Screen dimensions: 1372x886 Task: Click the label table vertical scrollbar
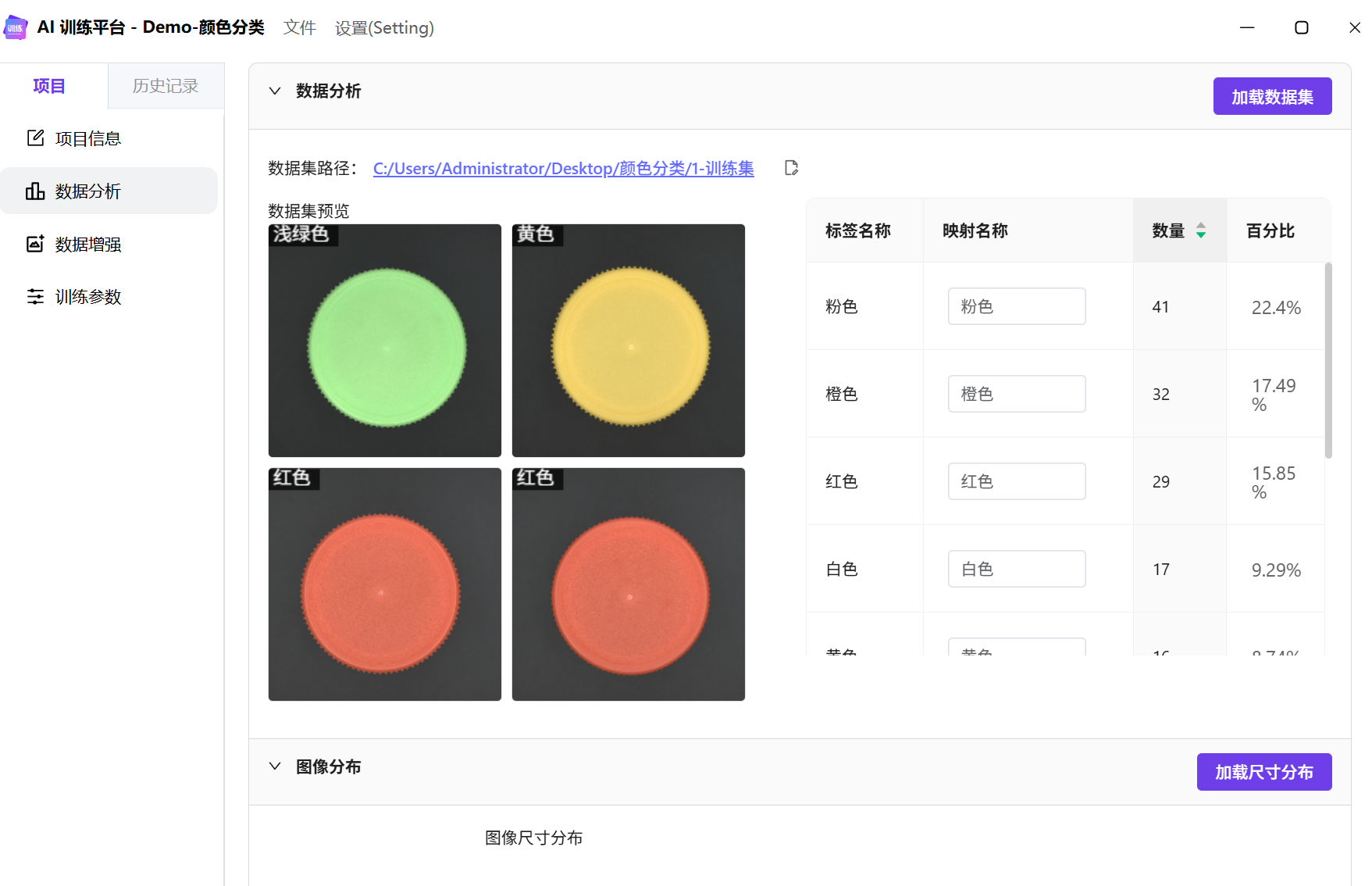1328,361
